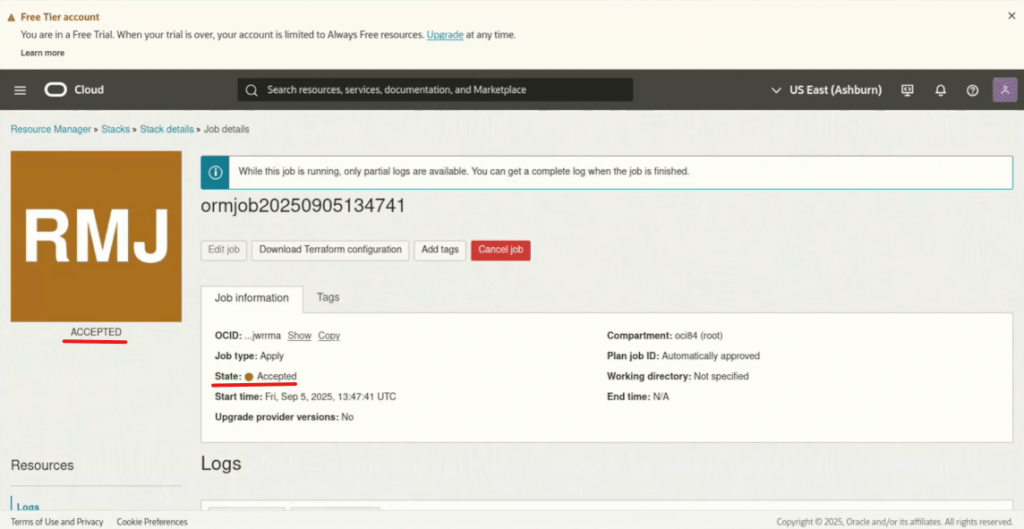Click the Logs section heading
The width and height of the screenshot is (1024, 529).
tap(221, 464)
